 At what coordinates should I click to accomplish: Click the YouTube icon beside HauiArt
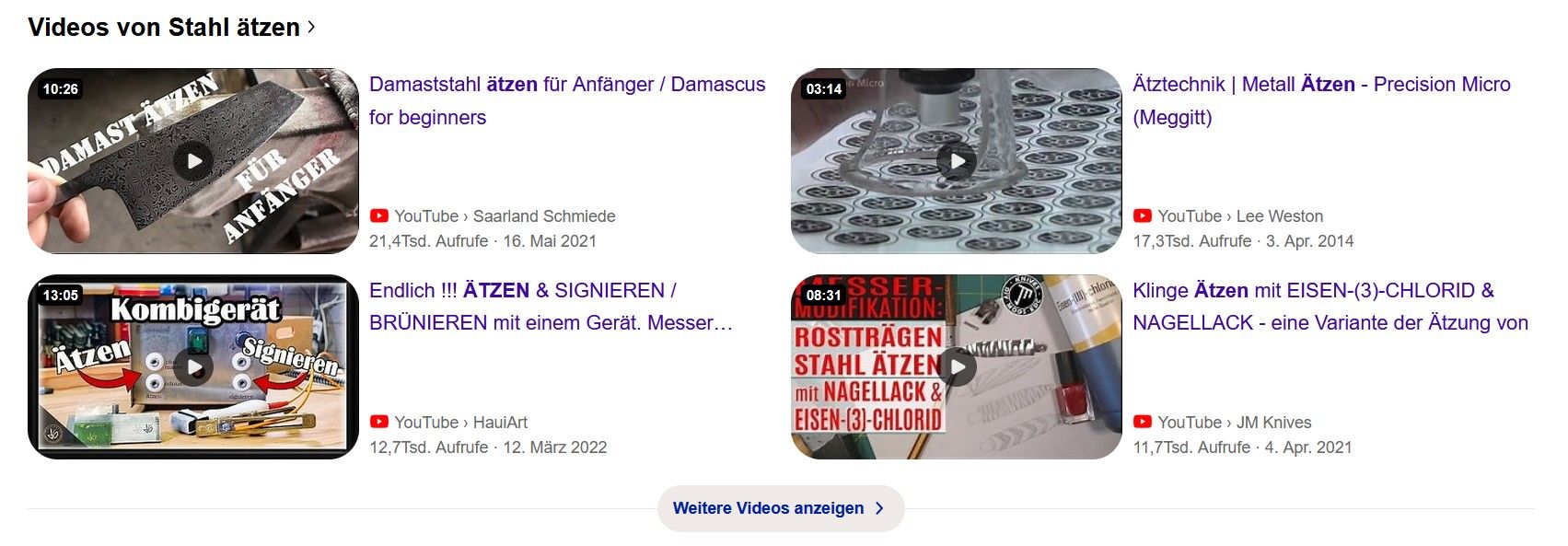[379, 423]
